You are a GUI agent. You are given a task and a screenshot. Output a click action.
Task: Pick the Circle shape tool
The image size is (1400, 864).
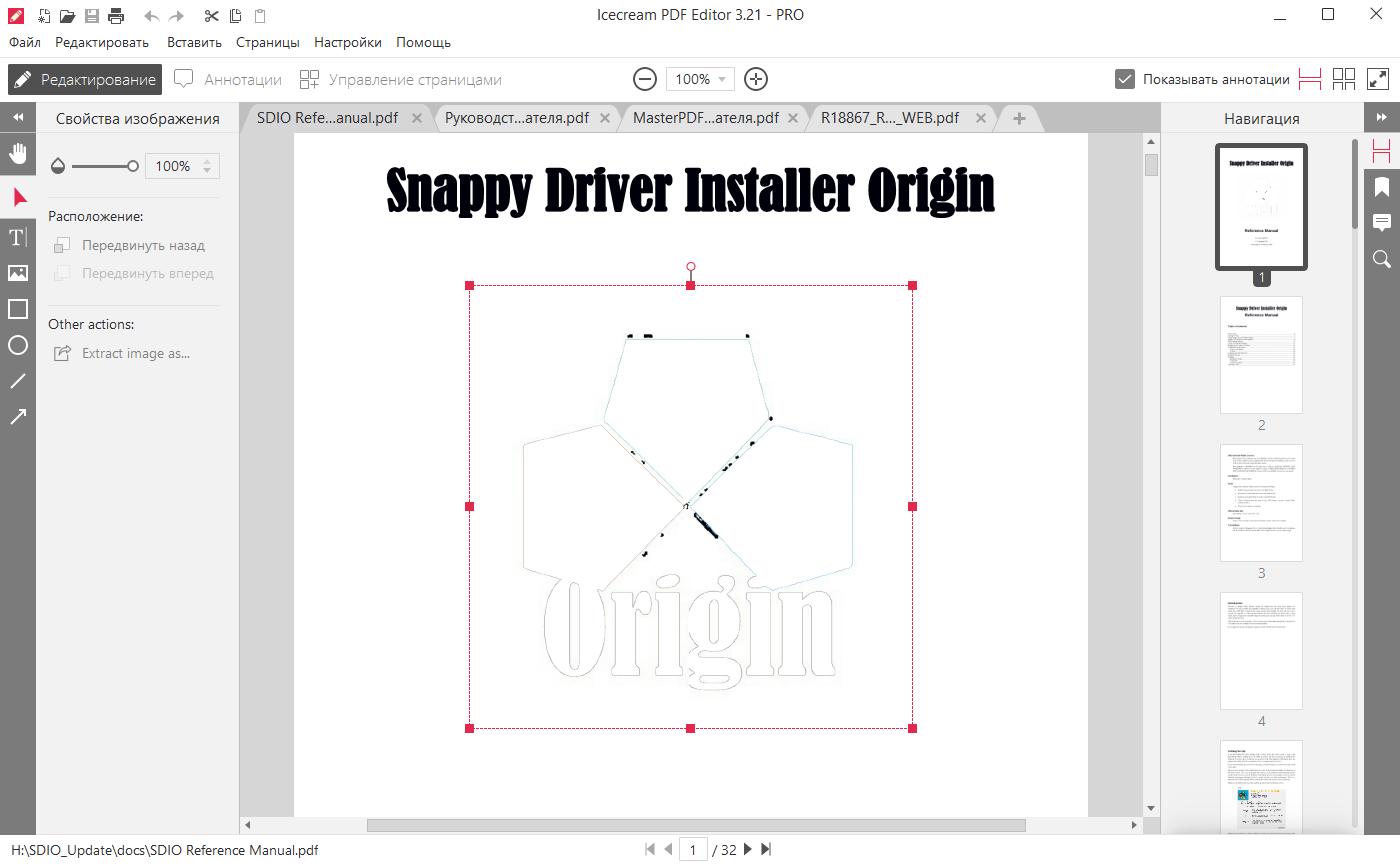tap(17, 345)
